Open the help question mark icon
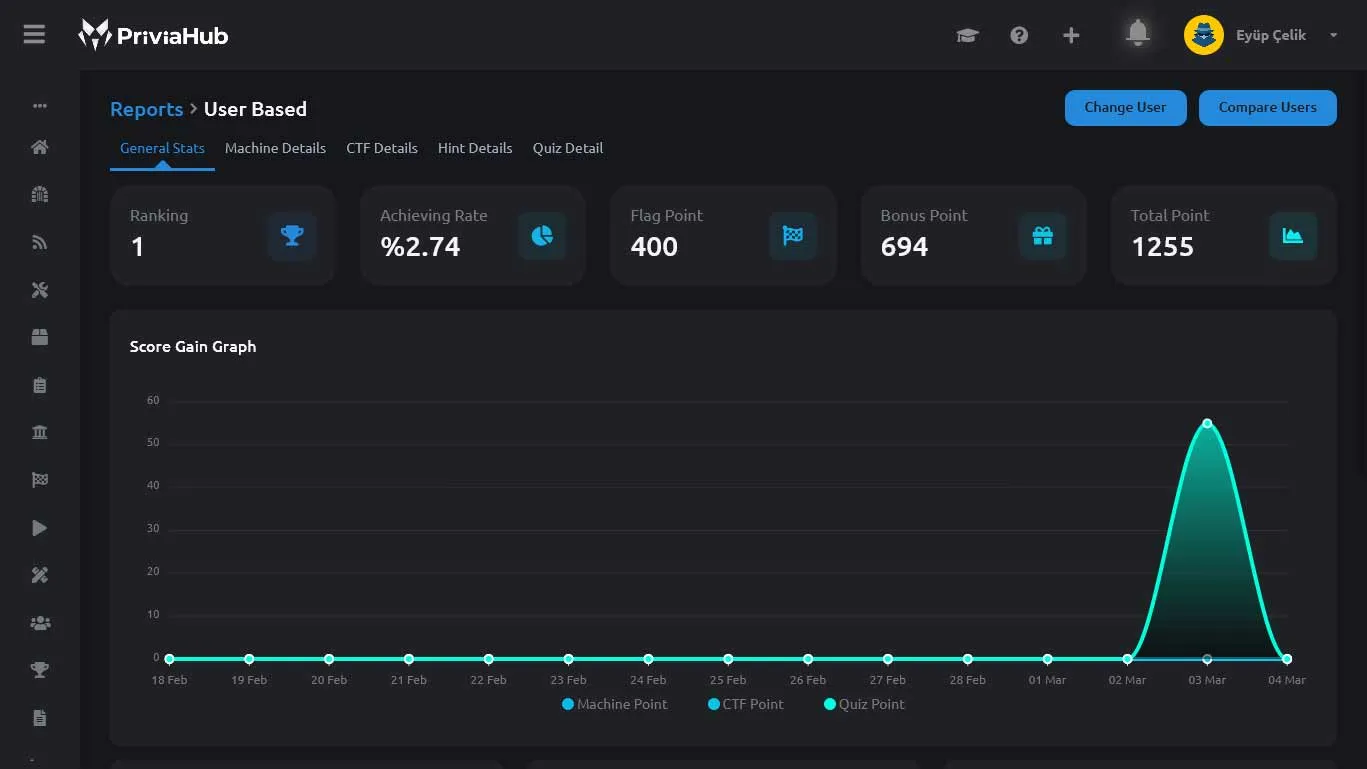Screen dimensions: 1367x769 click(1019, 35)
